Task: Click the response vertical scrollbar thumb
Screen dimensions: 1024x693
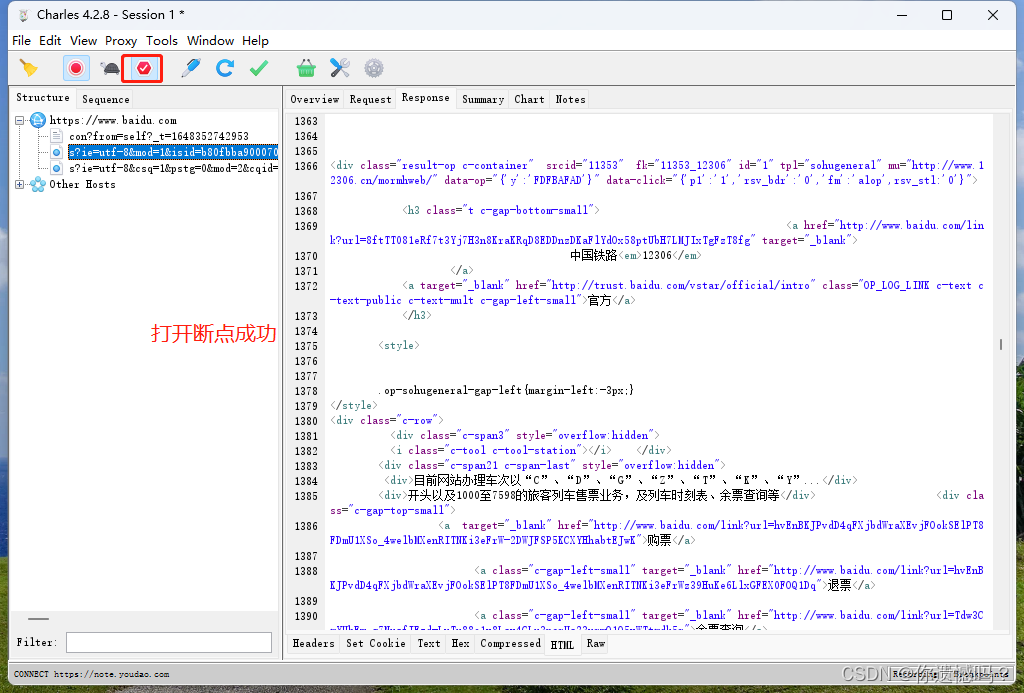Action: click(x=1000, y=344)
